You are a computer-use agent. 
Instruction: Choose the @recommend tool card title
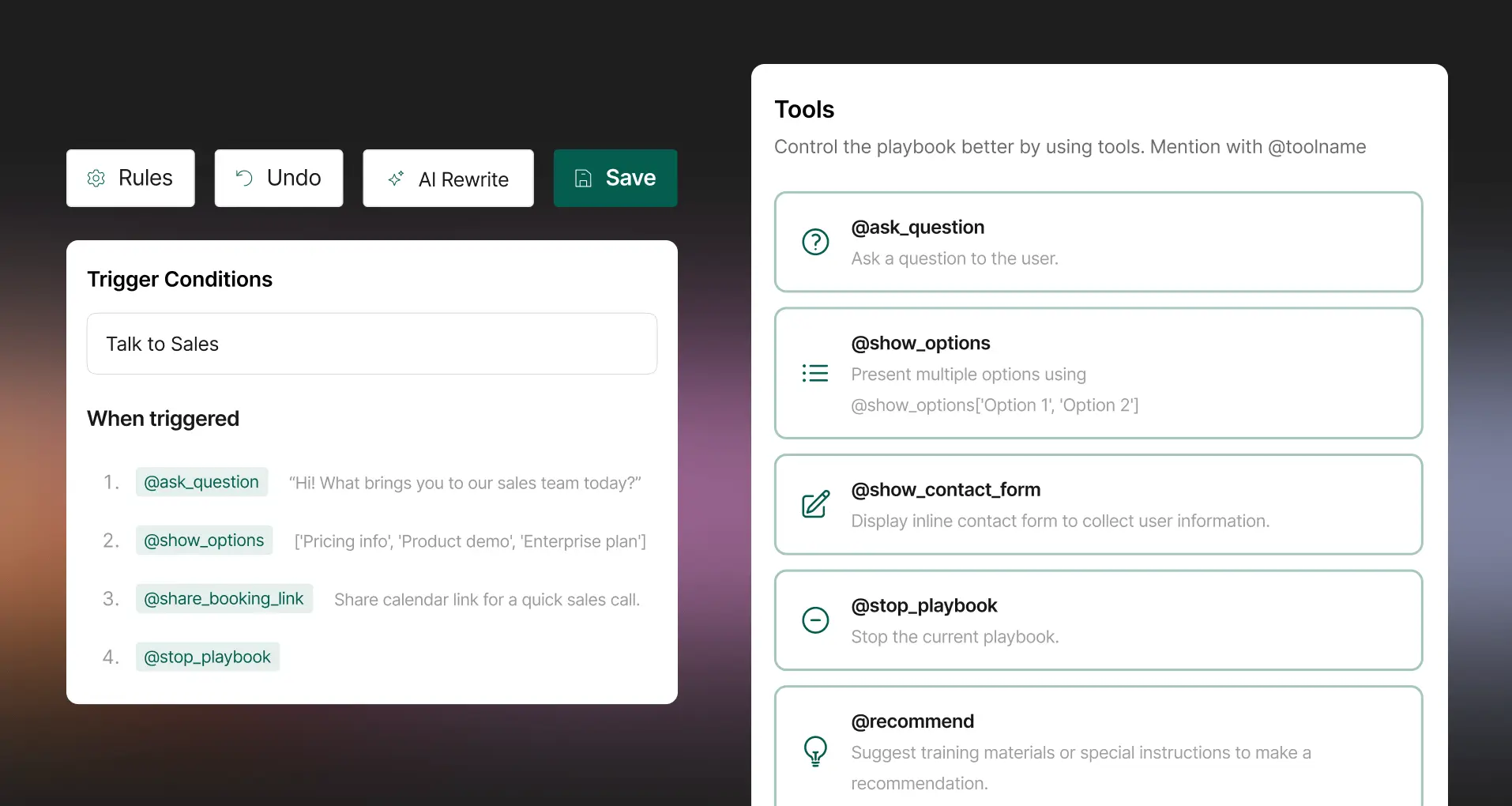(x=912, y=721)
